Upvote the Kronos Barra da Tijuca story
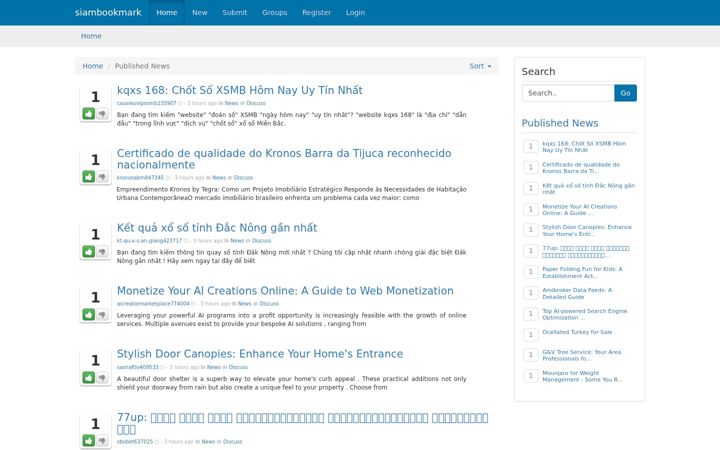Image resolution: width=720 pixels, height=450 pixels. (89, 177)
